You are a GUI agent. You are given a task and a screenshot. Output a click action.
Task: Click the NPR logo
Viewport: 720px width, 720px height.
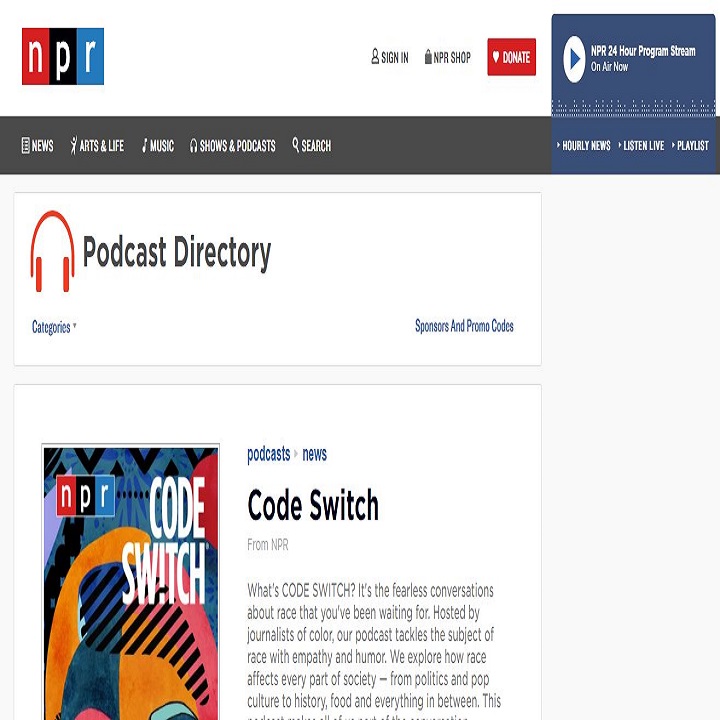pyautogui.click(x=63, y=56)
